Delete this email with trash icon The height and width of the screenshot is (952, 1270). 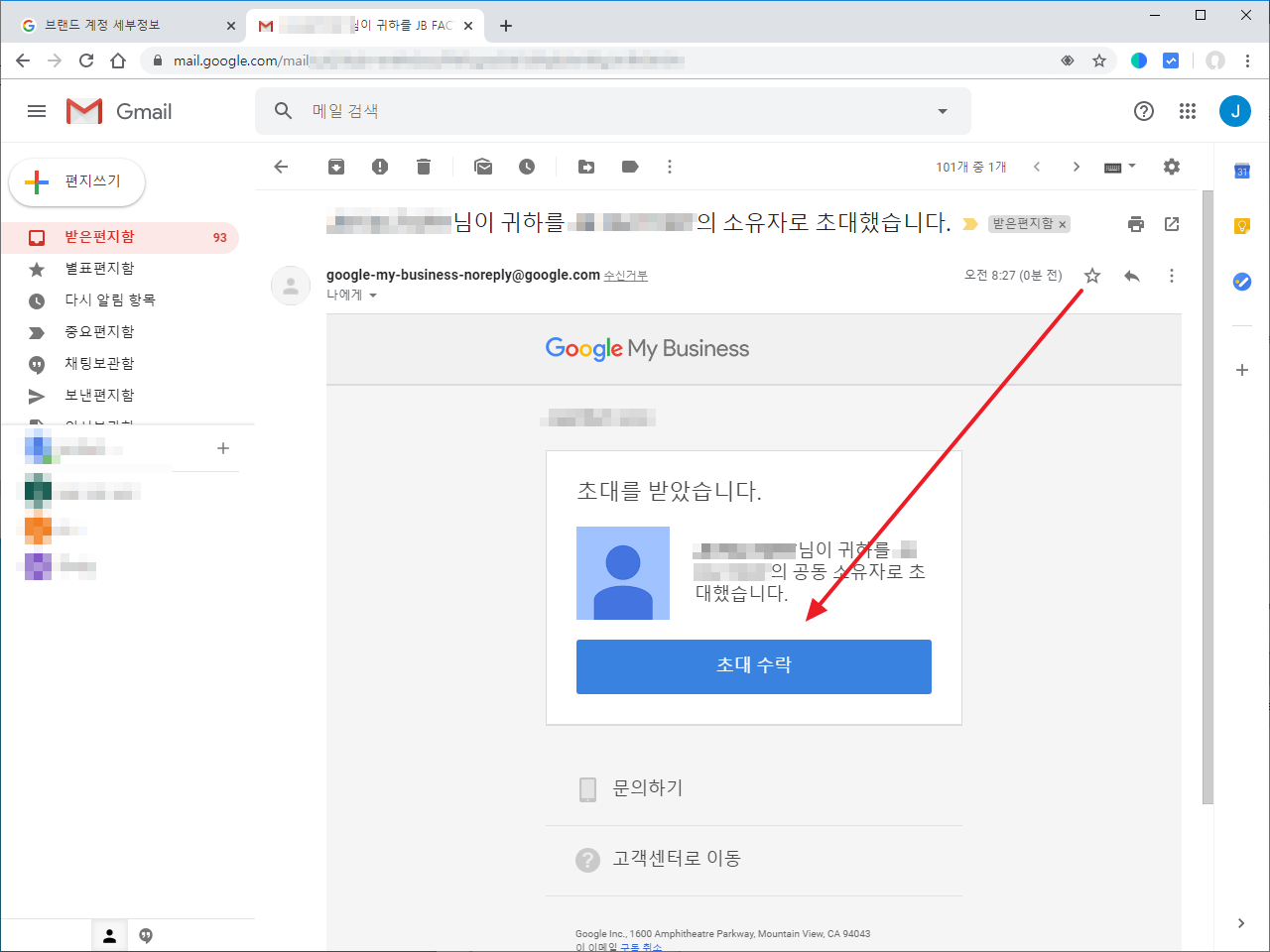pos(424,167)
